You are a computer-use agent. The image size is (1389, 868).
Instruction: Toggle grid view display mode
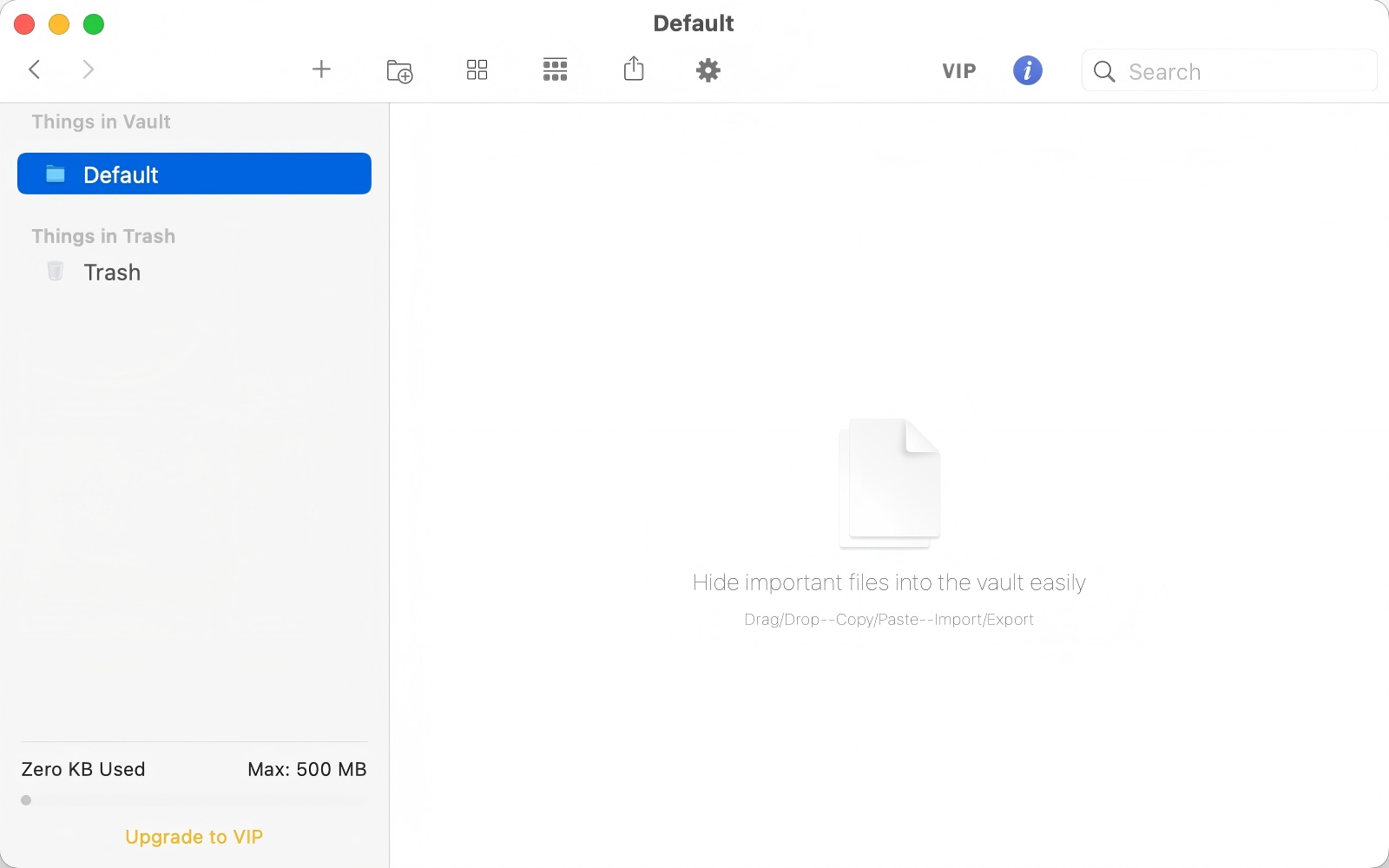476,70
